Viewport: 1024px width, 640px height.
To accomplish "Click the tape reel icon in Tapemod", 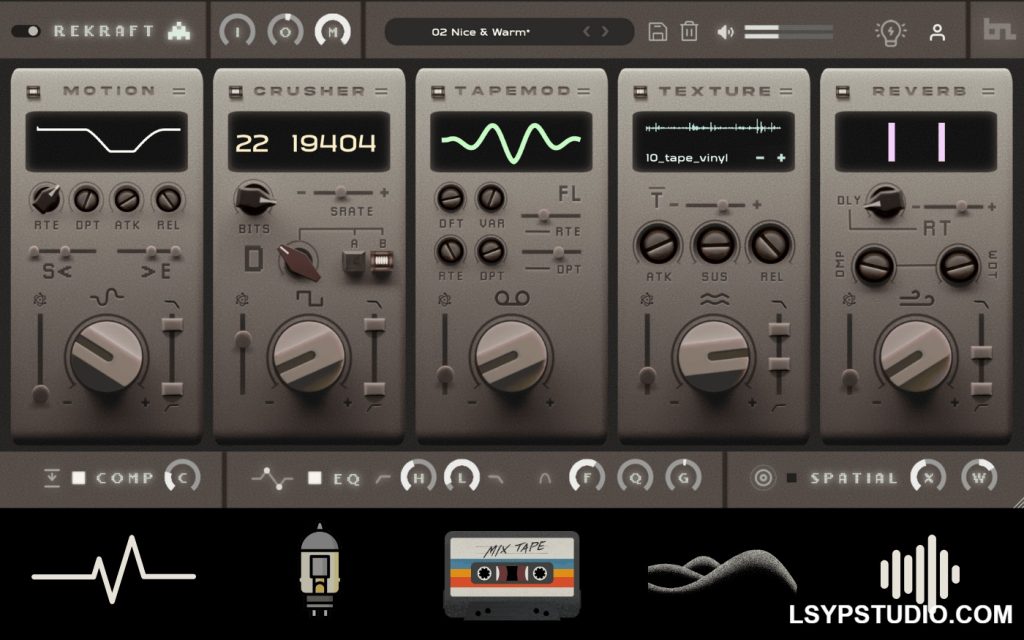I will pyautogui.click(x=511, y=298).
